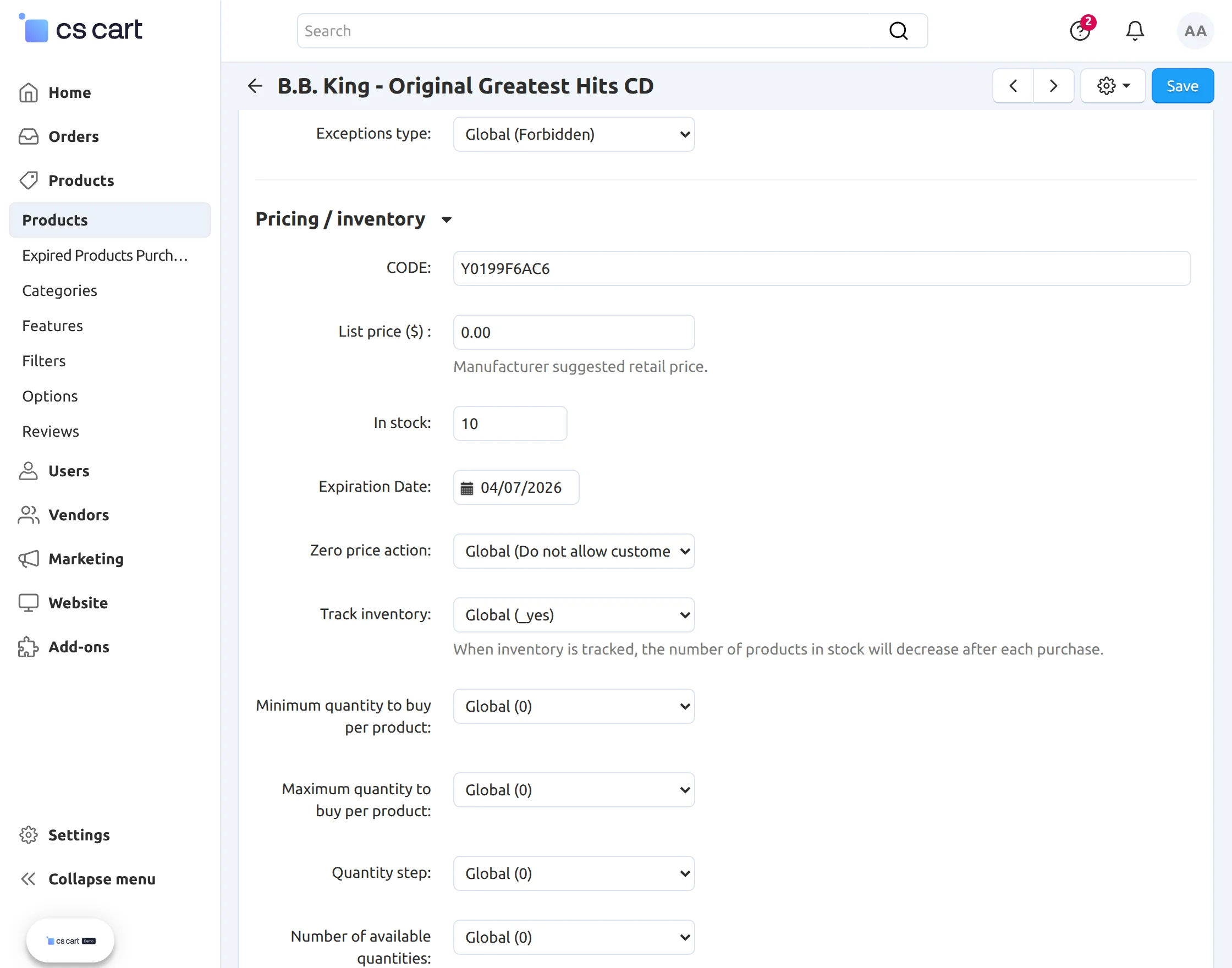Open the Marketing menu
Viewport: 1232px width, 968px height.
[86, 559]
